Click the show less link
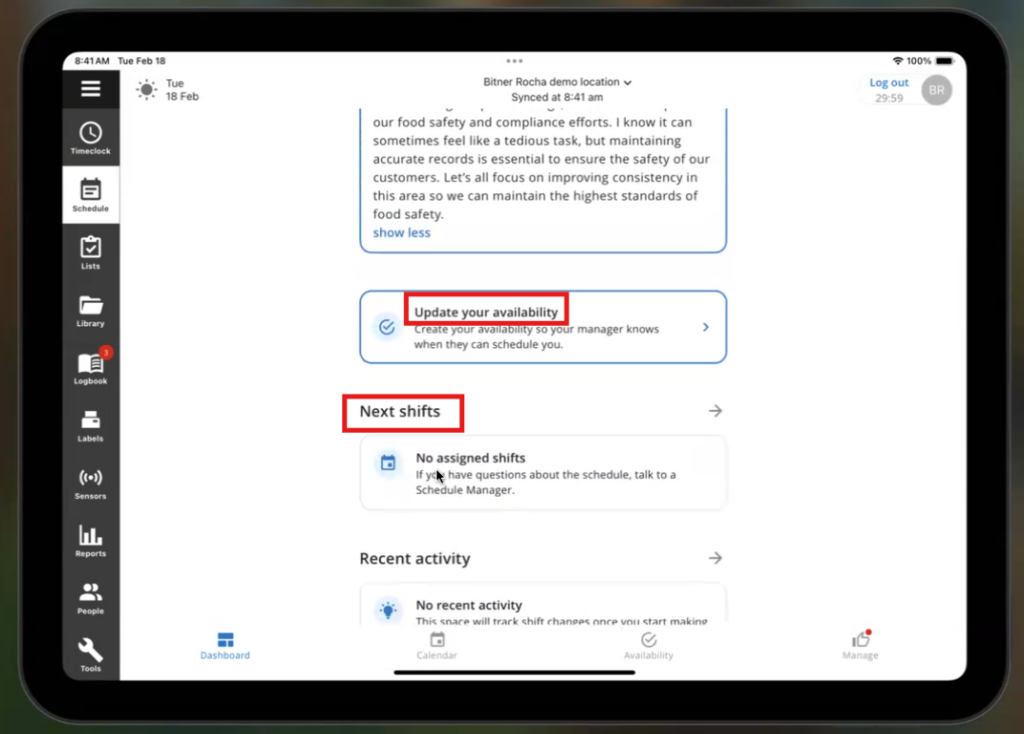The width and height of the screenshot is (1024, 734). pyautogui.click(x=402, y=232)
